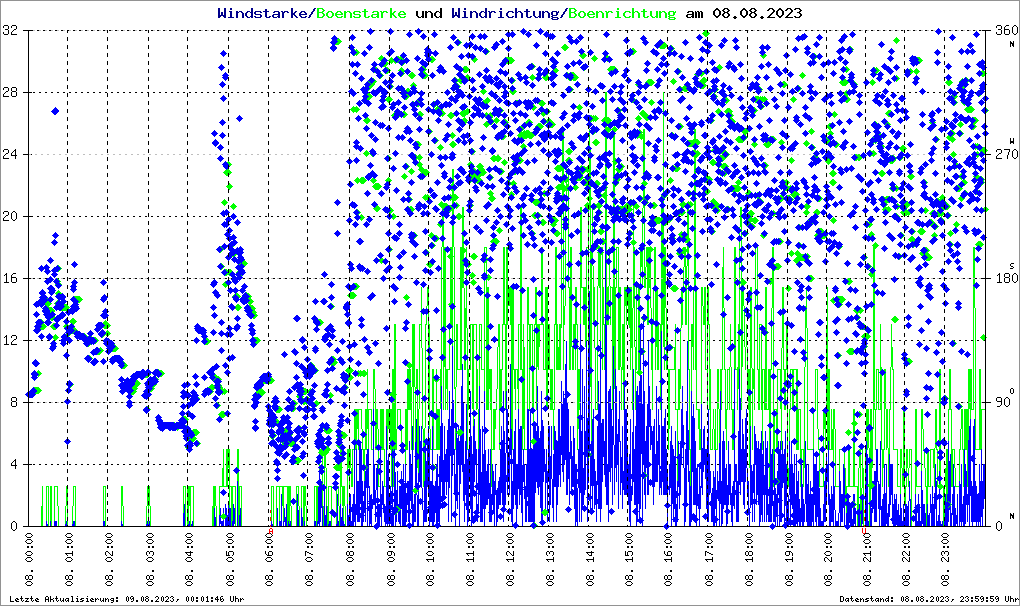Click the 180 direction label on right axis
Image resolution: width=1020 pixels, height=606 pixels.
coord(1003,279)
